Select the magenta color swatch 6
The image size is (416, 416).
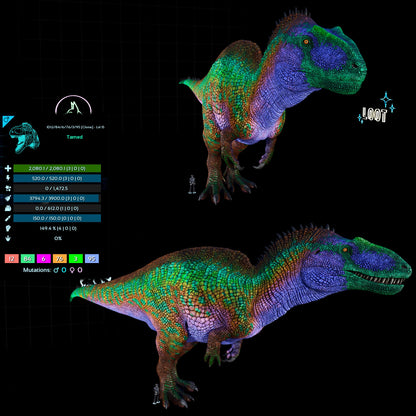point(44,259)
